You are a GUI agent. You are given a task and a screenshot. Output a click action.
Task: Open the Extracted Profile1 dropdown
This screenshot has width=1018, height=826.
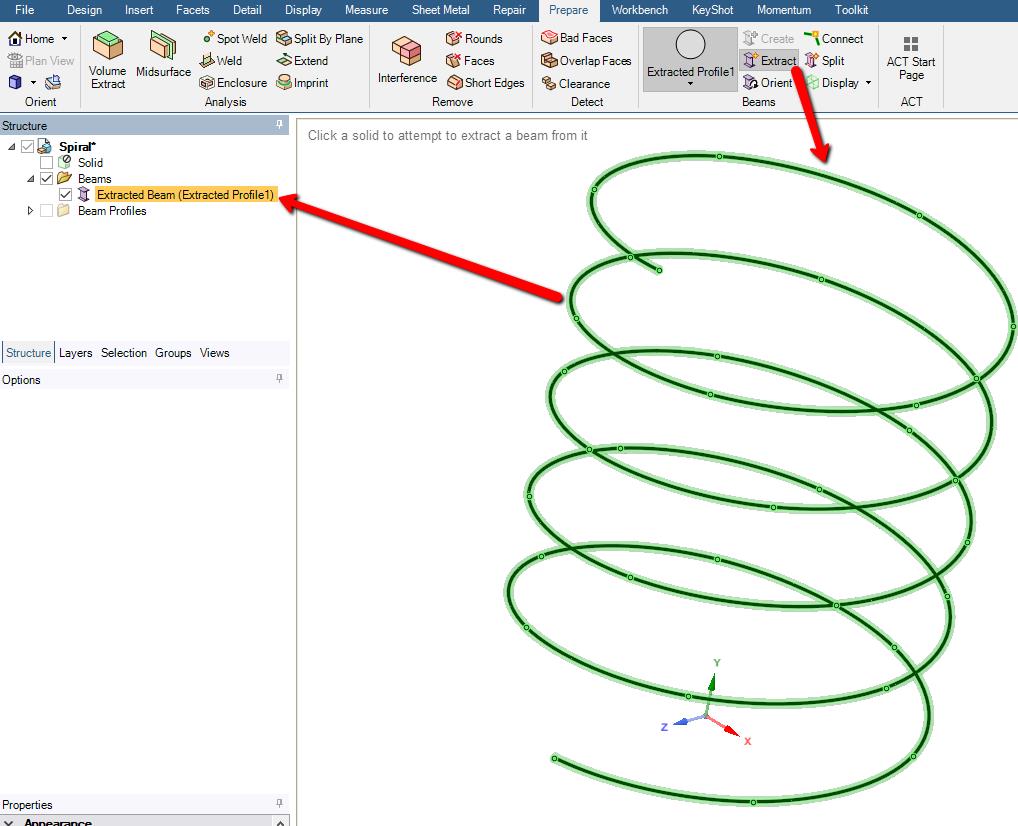pyautogui.click(x=690, y=84)
